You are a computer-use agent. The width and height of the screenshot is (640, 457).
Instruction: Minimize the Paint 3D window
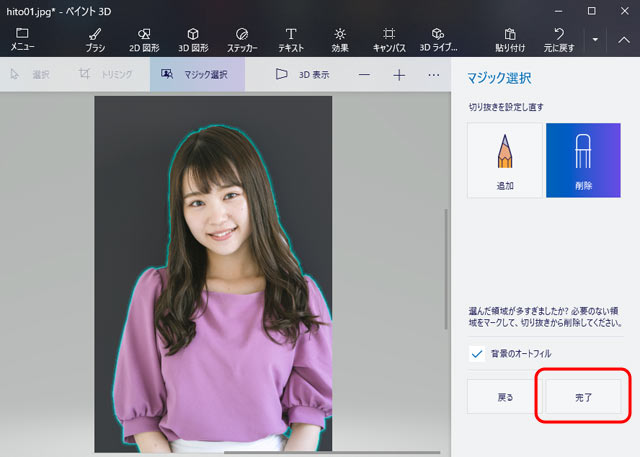558,11
